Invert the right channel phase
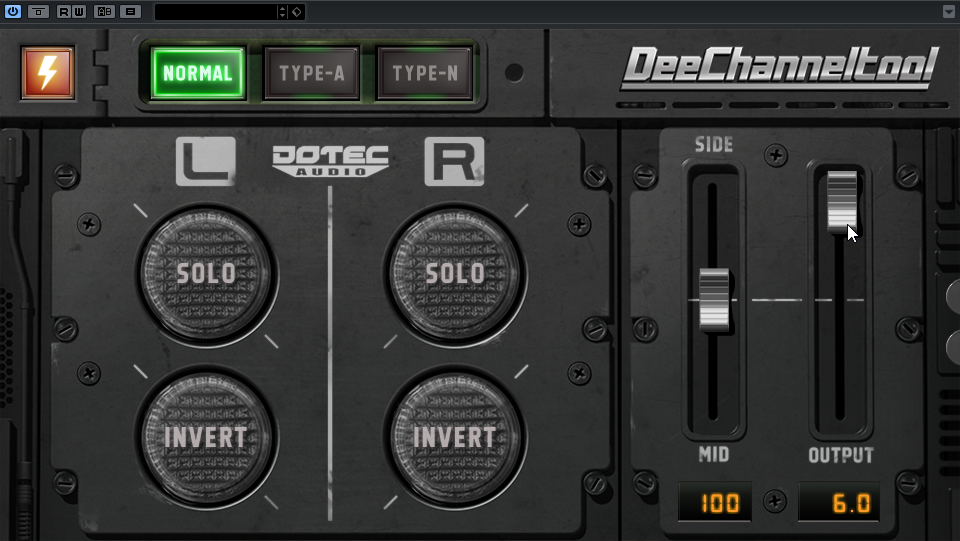Viewport: 960px width, 541px height. (455, 438)
